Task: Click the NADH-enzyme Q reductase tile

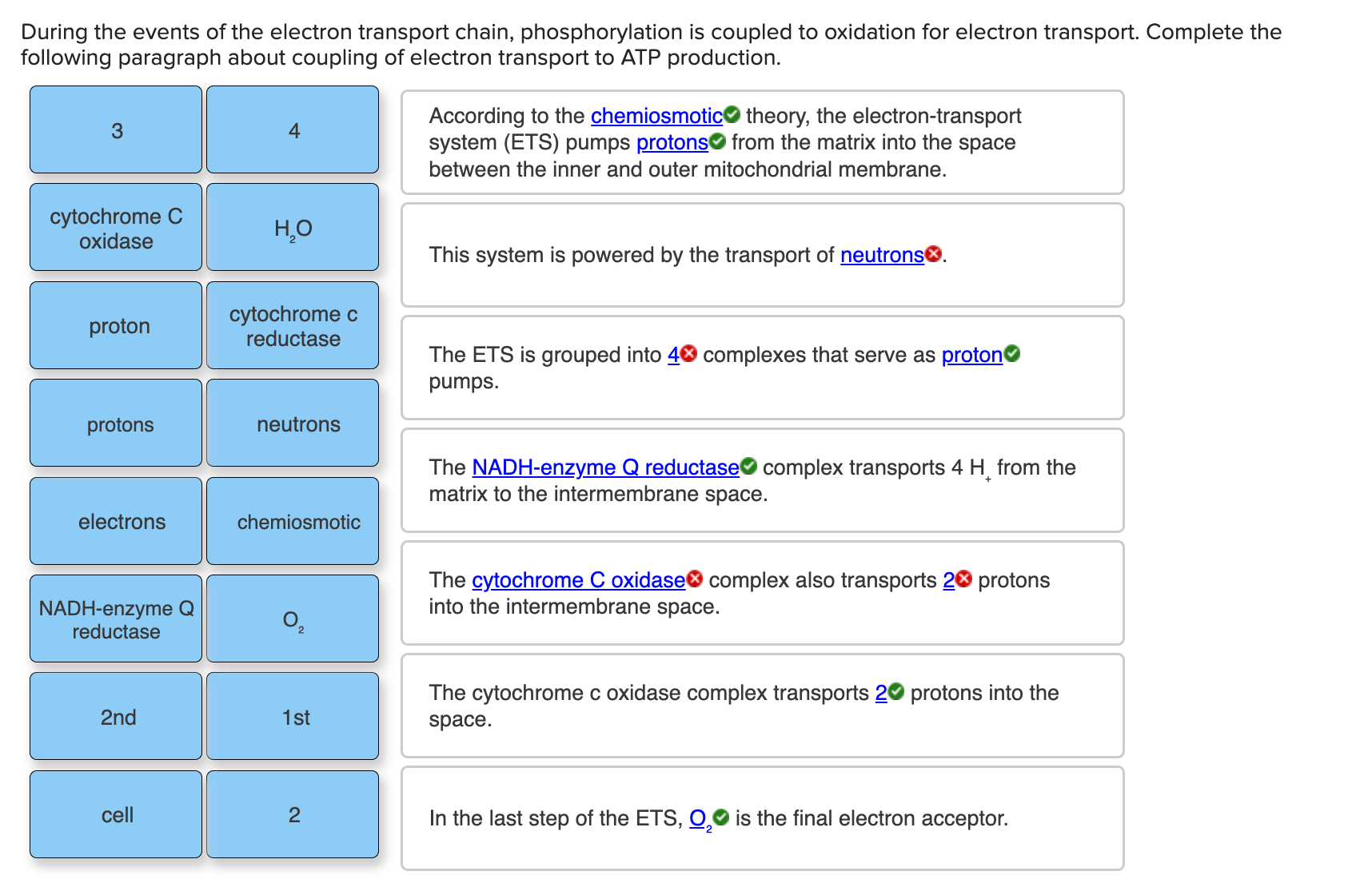Action: click(115, 618)
